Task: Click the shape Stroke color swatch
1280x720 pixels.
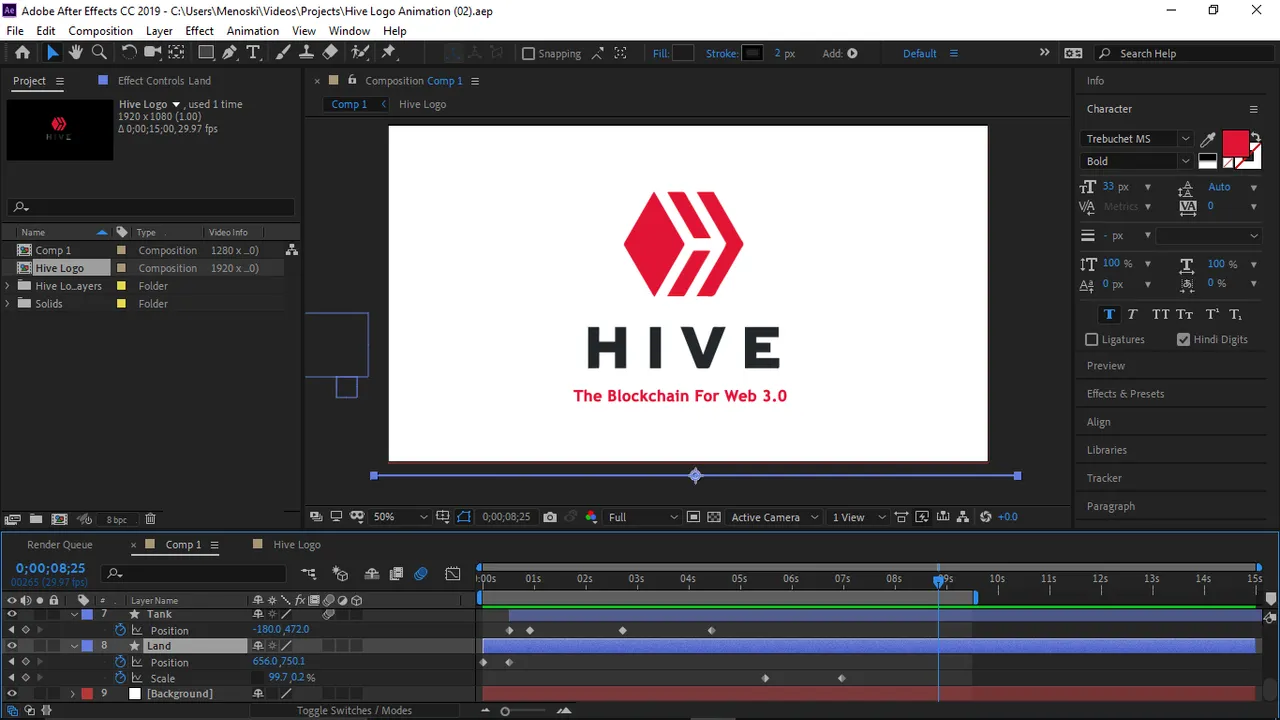Action: [x=752, y=53]
